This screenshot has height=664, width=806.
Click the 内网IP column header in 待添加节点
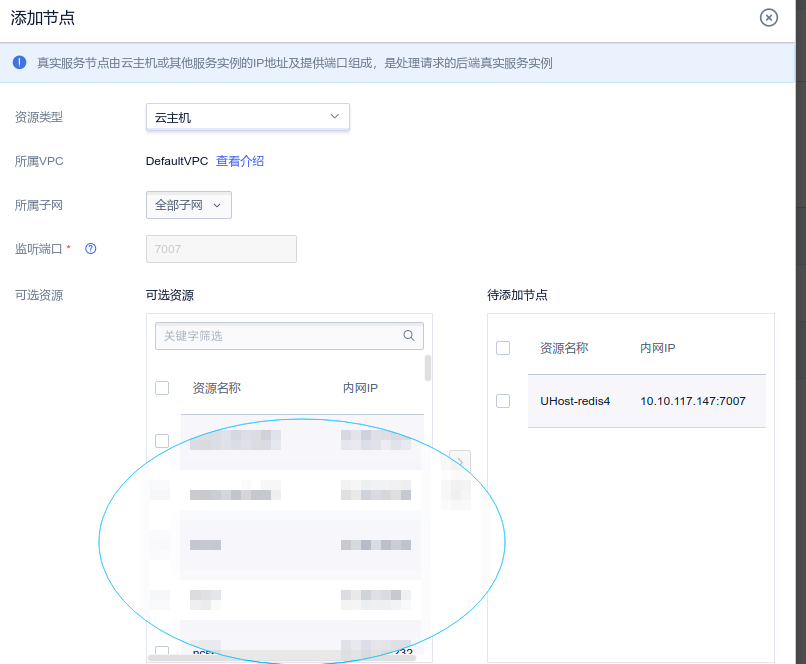point(658,348)
